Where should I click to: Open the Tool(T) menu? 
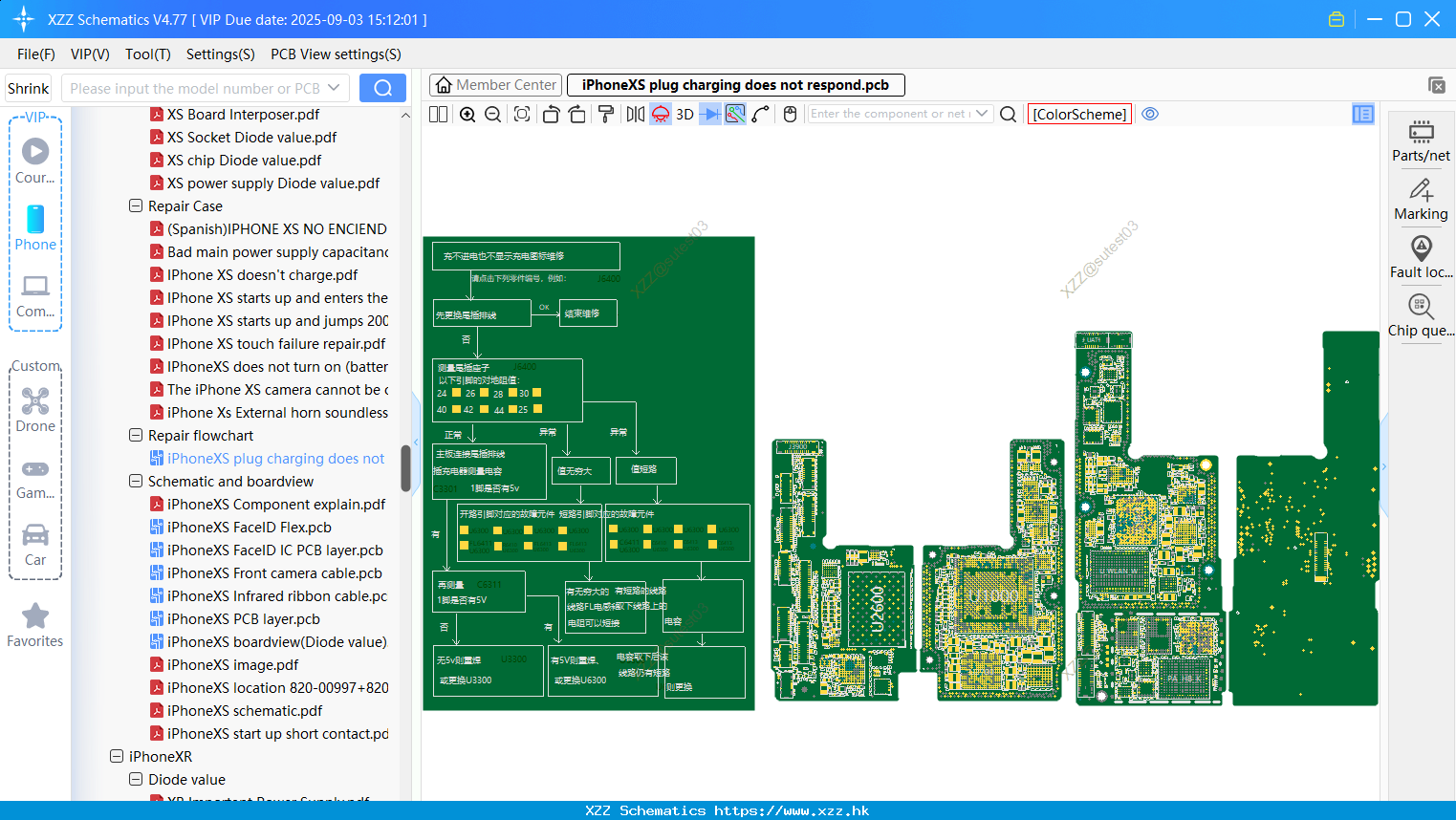pos(148,54)
